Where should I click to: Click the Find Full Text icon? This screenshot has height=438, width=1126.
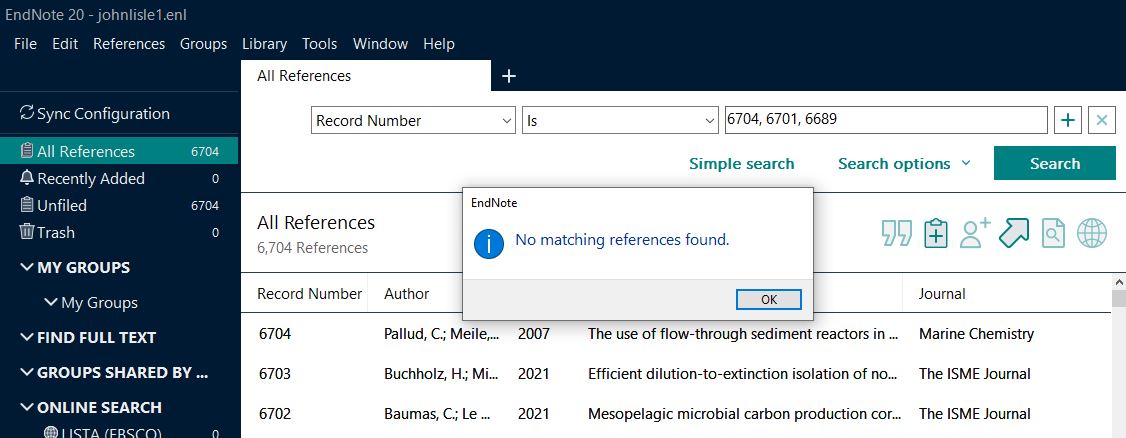[1053, 233]
